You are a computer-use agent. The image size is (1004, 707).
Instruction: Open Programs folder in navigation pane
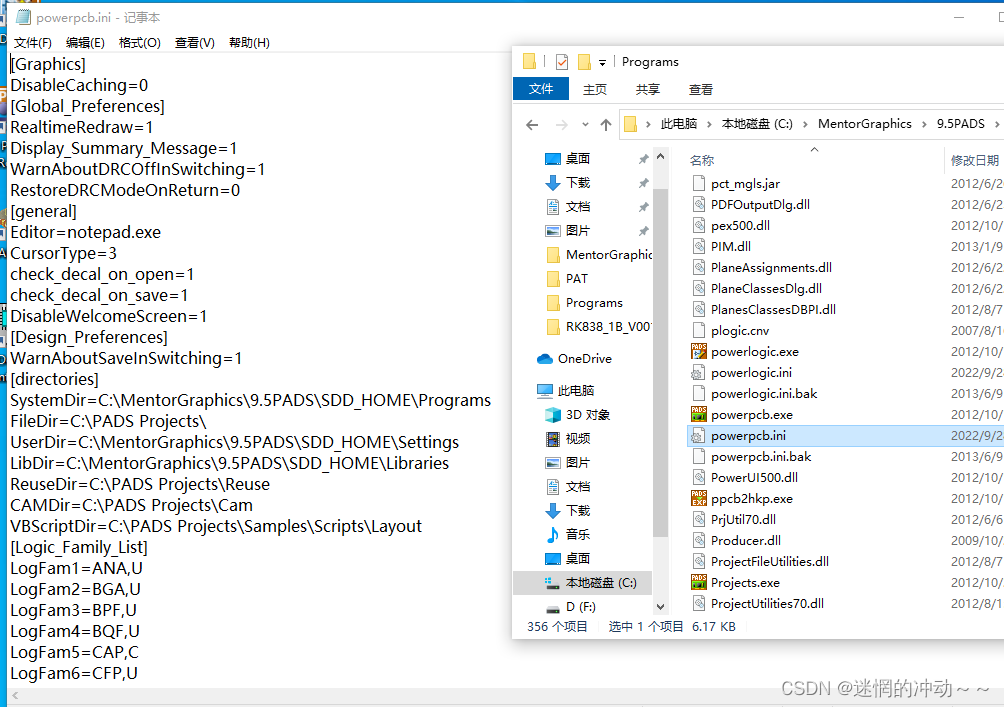click(594, 303)
